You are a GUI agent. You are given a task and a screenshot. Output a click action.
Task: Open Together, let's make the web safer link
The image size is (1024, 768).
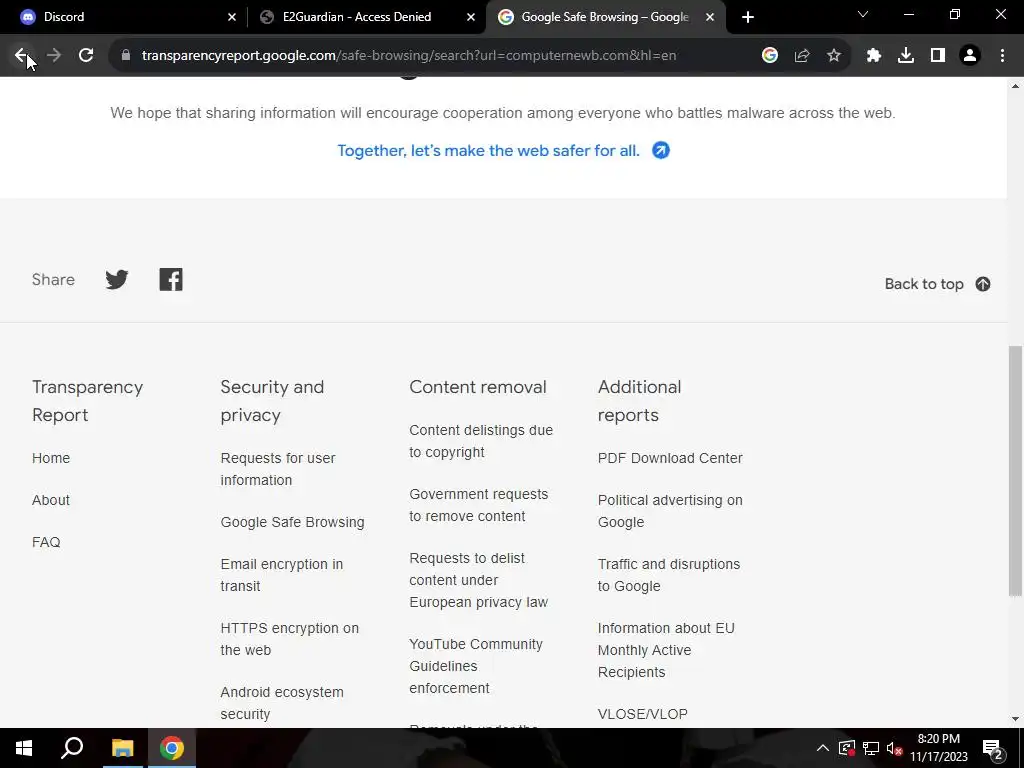(488, 150)
